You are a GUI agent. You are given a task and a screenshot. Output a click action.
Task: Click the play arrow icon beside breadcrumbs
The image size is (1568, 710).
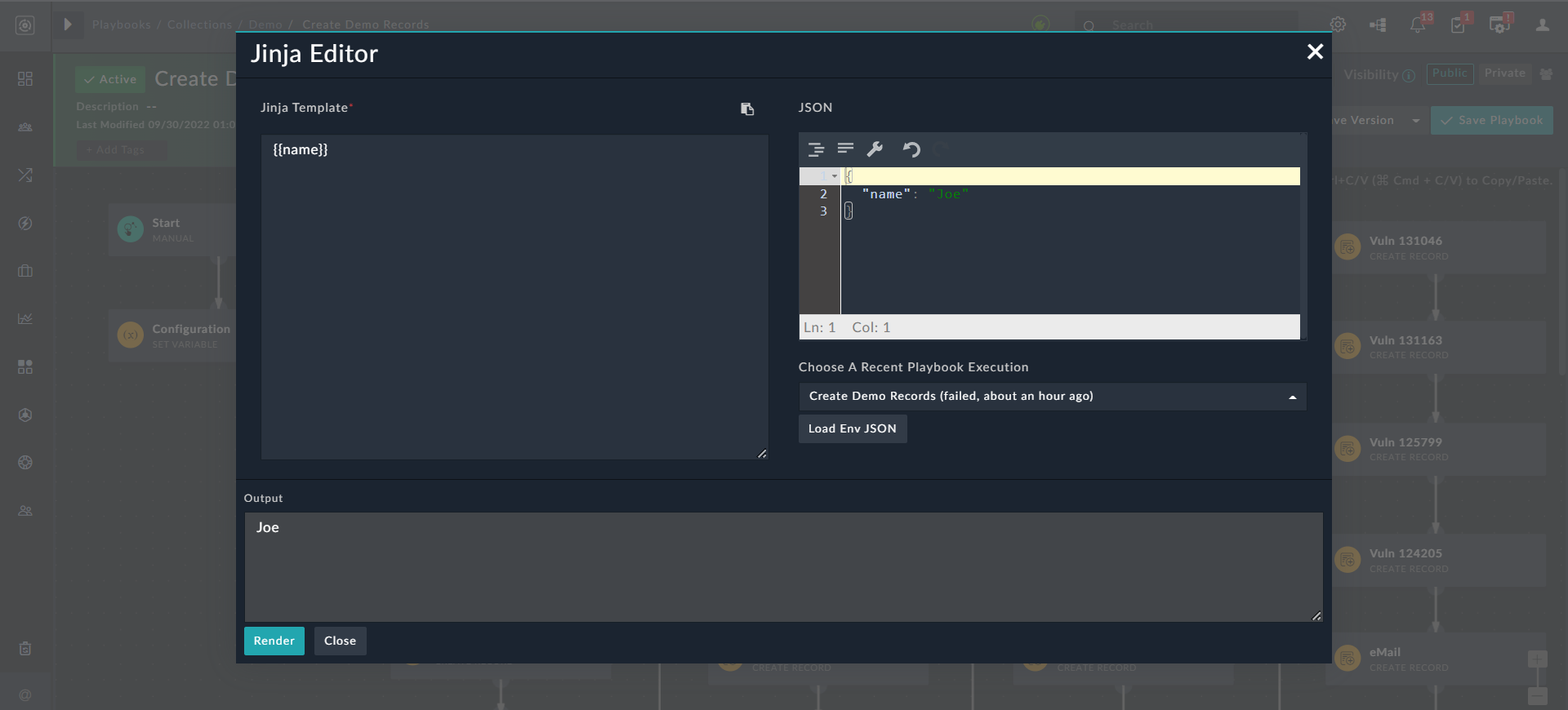[68, 24]
